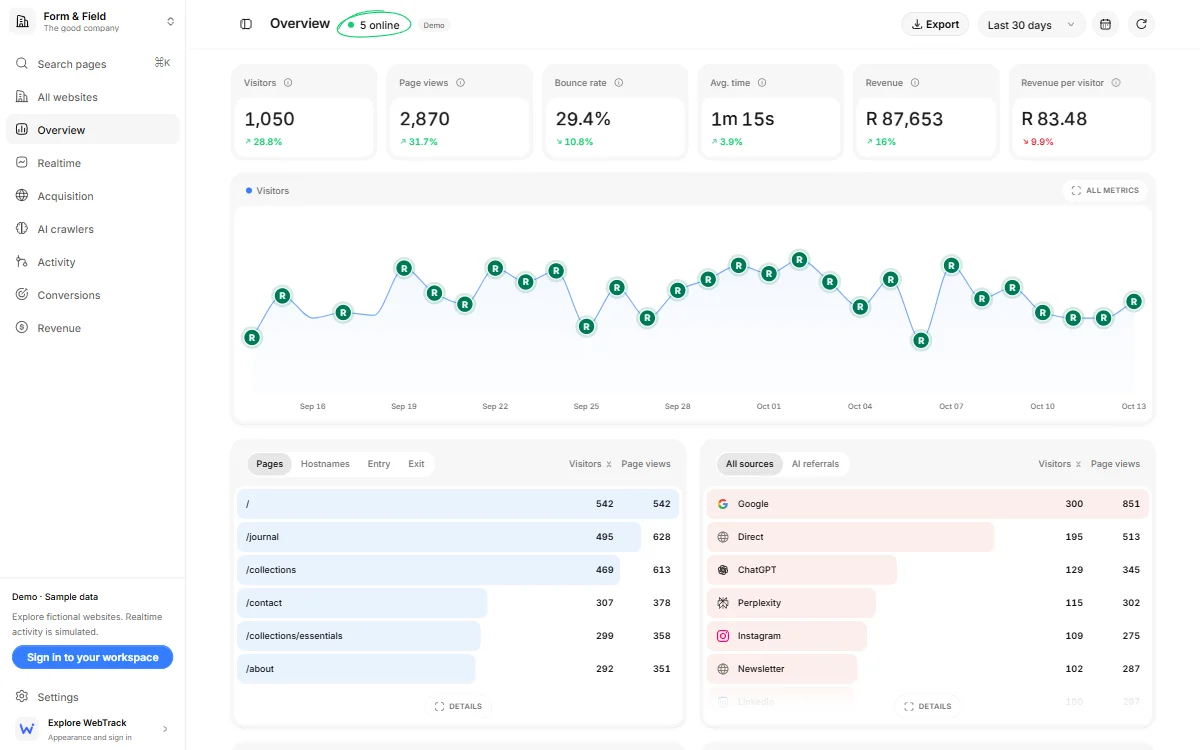The height and width of the screenshot is (750, 1200).
Task: Click the Realtime sidebar icon
Action: (x=22, y=163)
